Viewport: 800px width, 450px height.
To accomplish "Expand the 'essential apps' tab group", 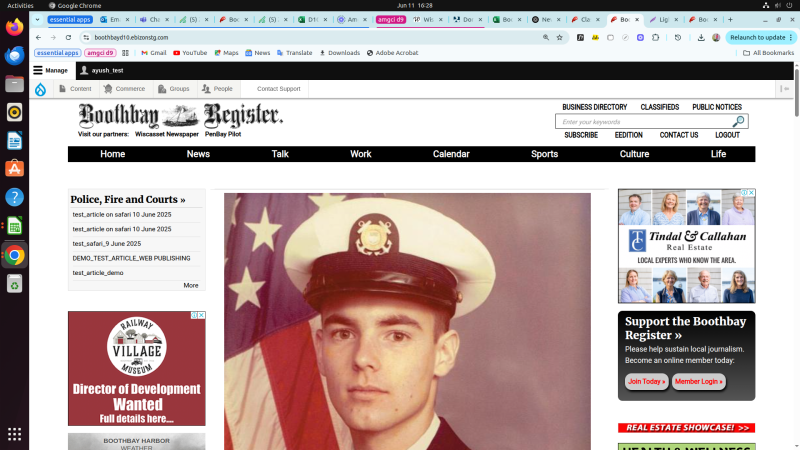I will point(68,19).
